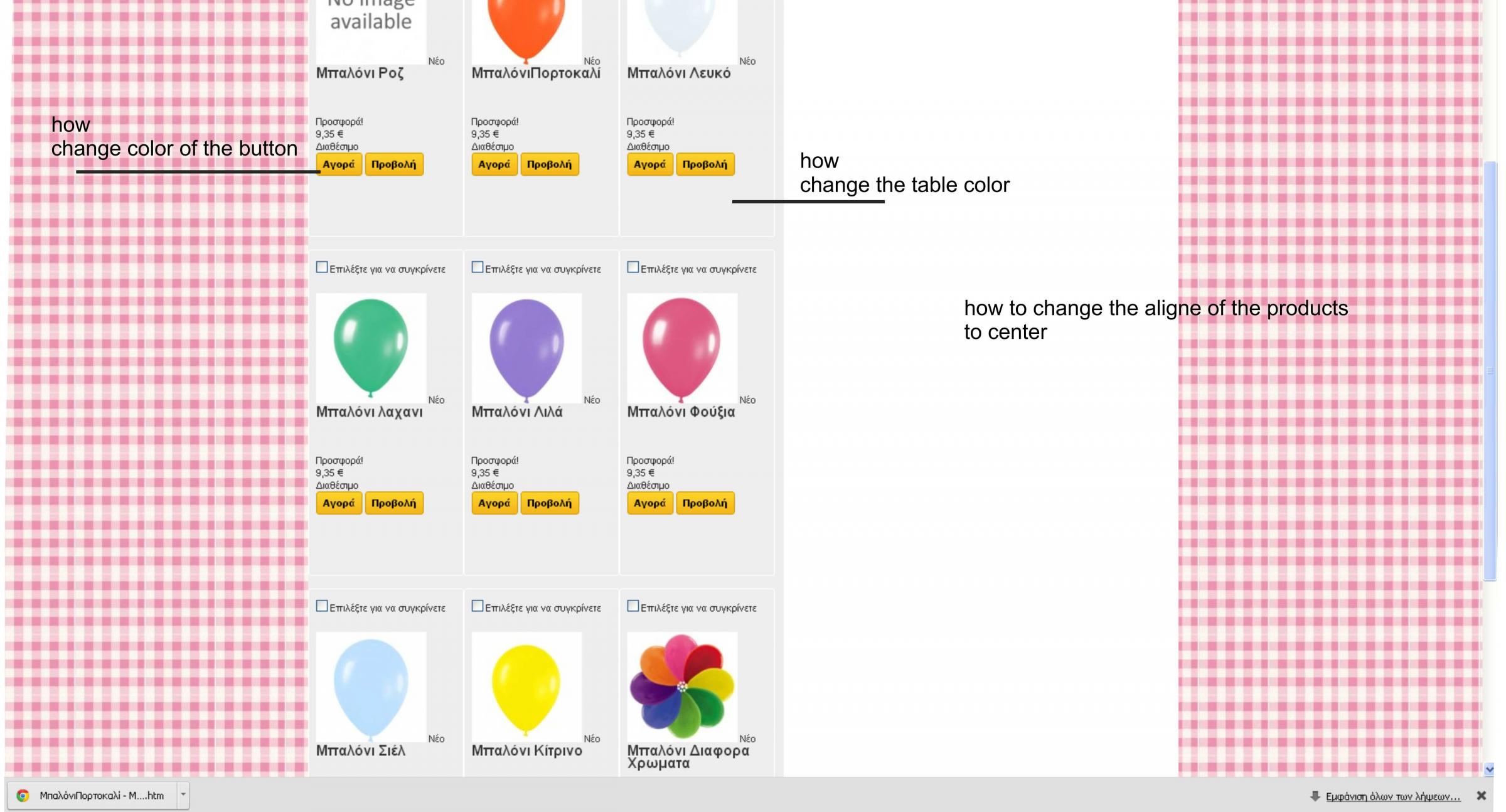Click the scrollbar down arrow
1506x812 pixels.
coord(1489,769)
